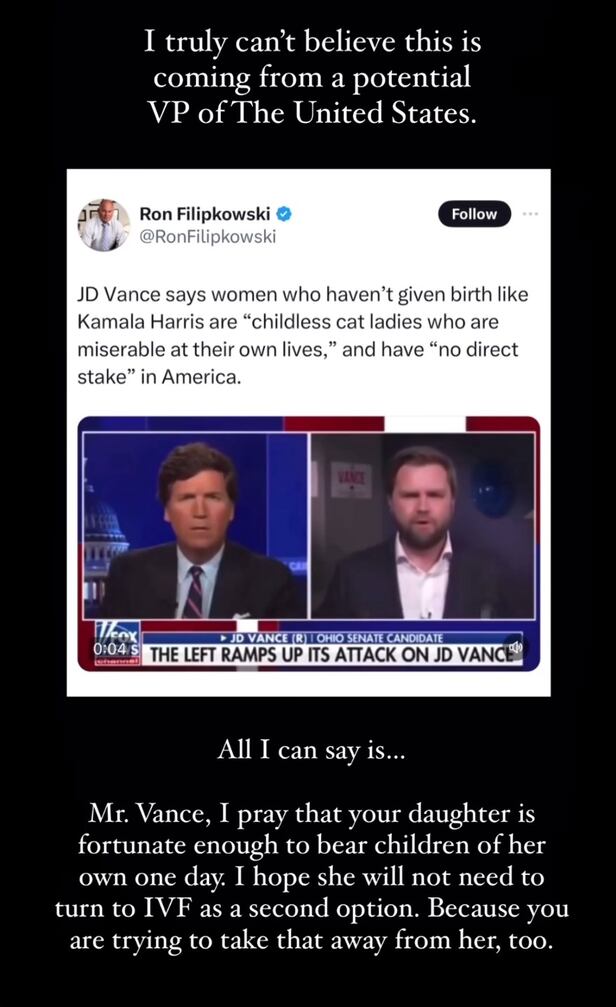Follow Ron Filipkowski
This screenshot has width=616, height=1007.
474,214
